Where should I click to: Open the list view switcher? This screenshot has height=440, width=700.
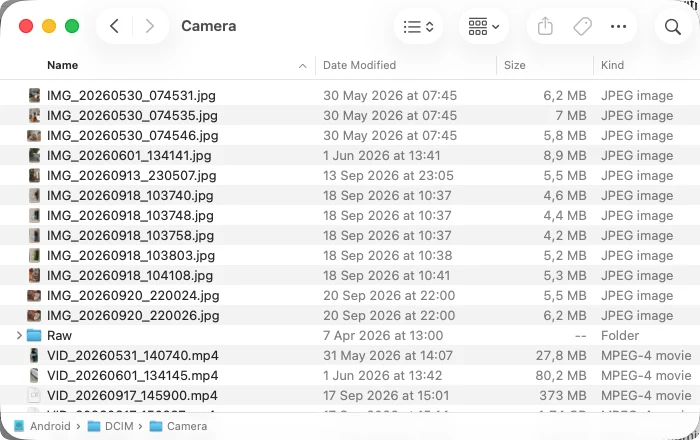(418, 27)
